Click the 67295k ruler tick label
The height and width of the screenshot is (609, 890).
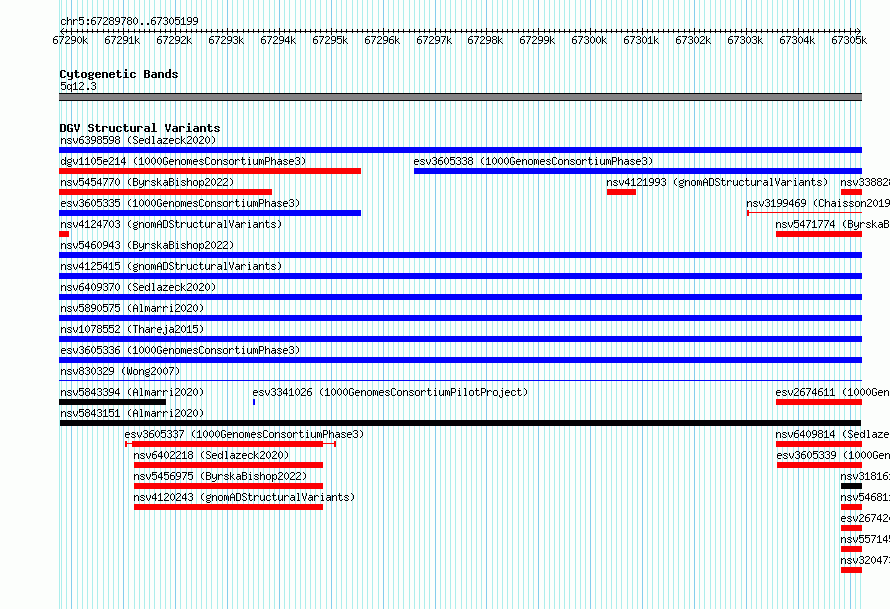coord(330,40)
